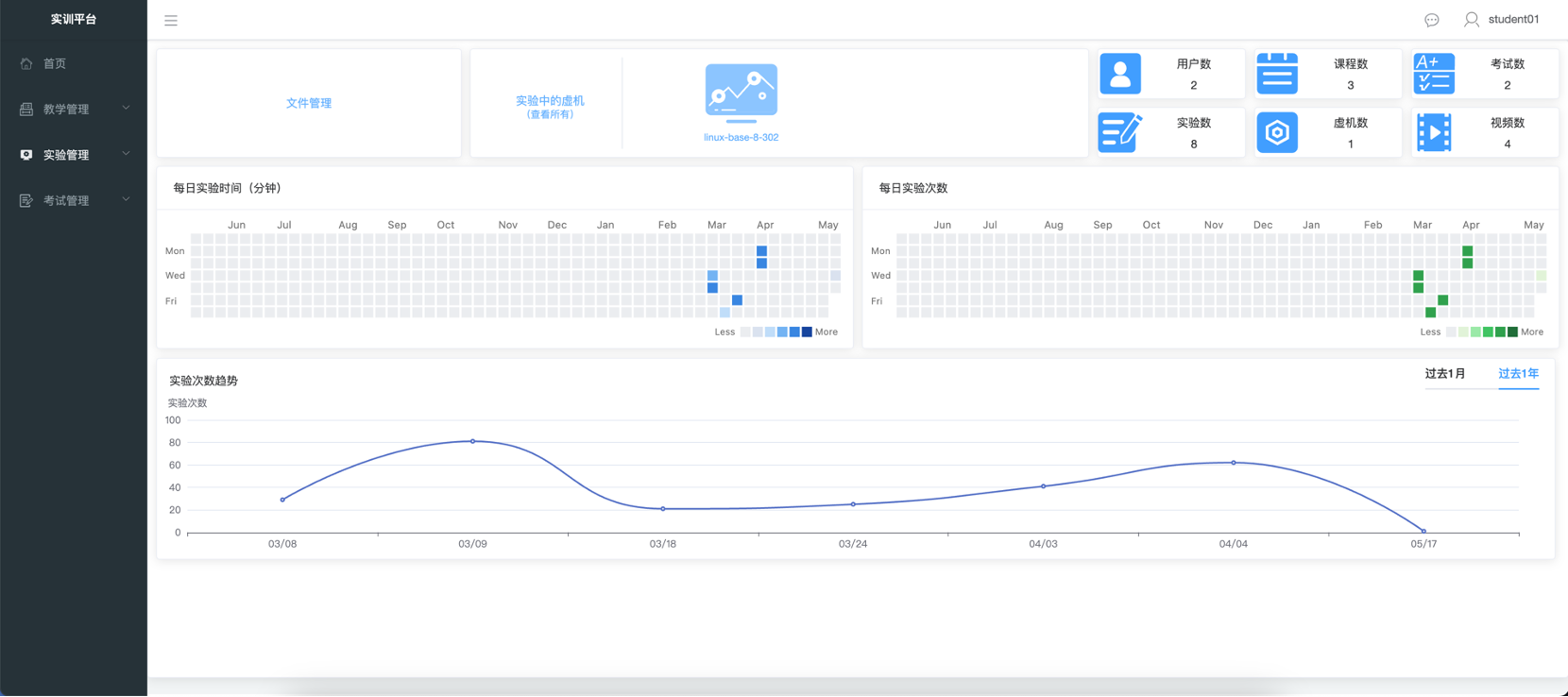Click the 03/09 peak point on trend chart
The image size is (1568, 697).
(x=473, y=441)
